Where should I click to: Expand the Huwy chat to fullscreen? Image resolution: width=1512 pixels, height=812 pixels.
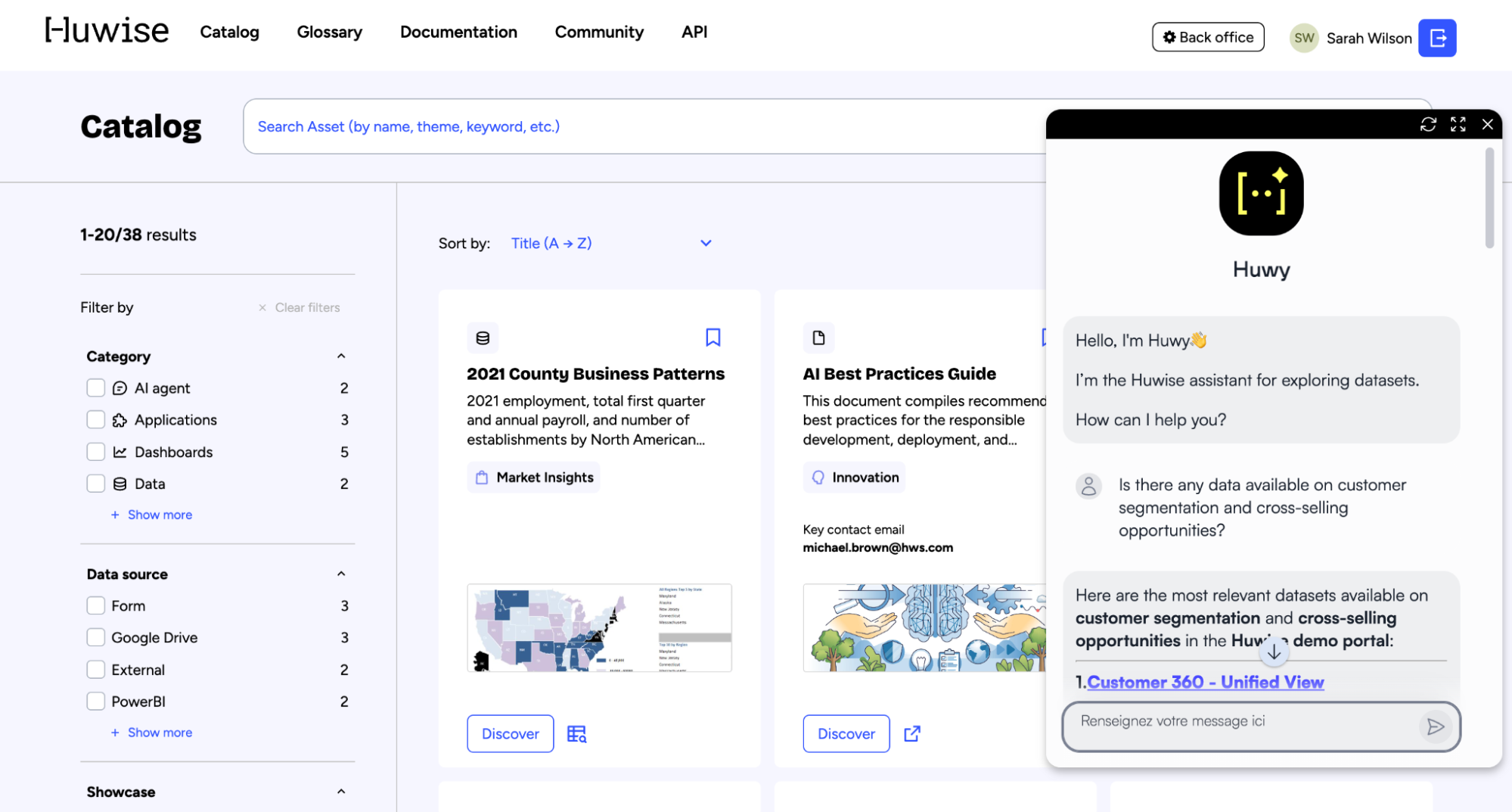[x=1458, y=125]
